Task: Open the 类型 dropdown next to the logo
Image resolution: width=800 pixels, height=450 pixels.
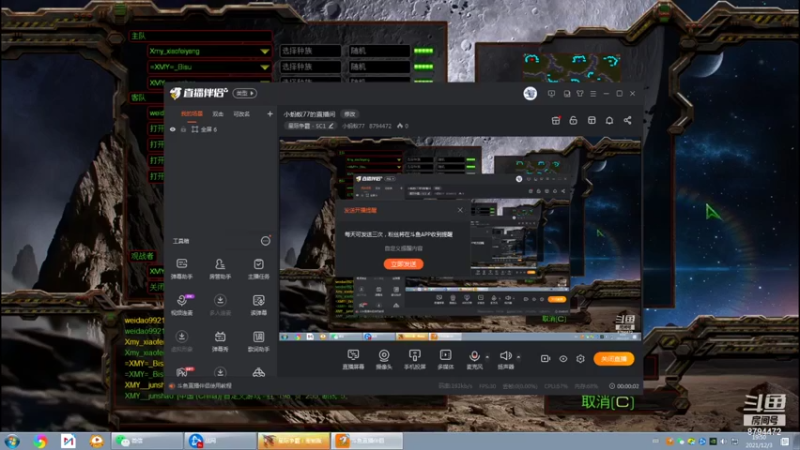Action: point(245,93)
